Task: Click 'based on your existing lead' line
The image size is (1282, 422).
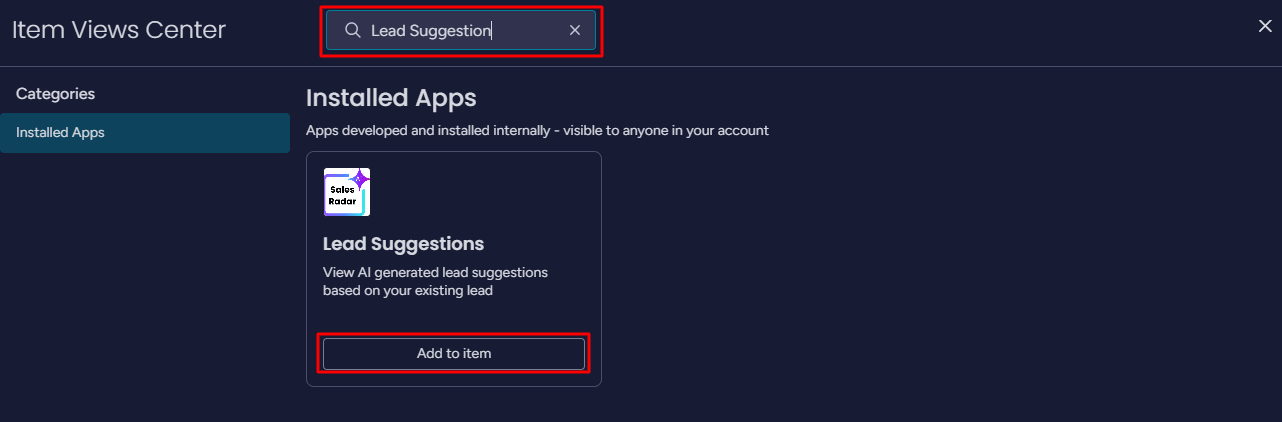Action: (408, 291)
